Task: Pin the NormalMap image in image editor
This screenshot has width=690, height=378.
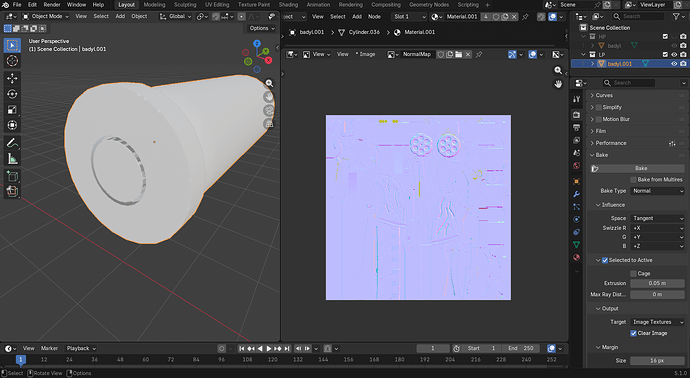Action: click(479, 54)
